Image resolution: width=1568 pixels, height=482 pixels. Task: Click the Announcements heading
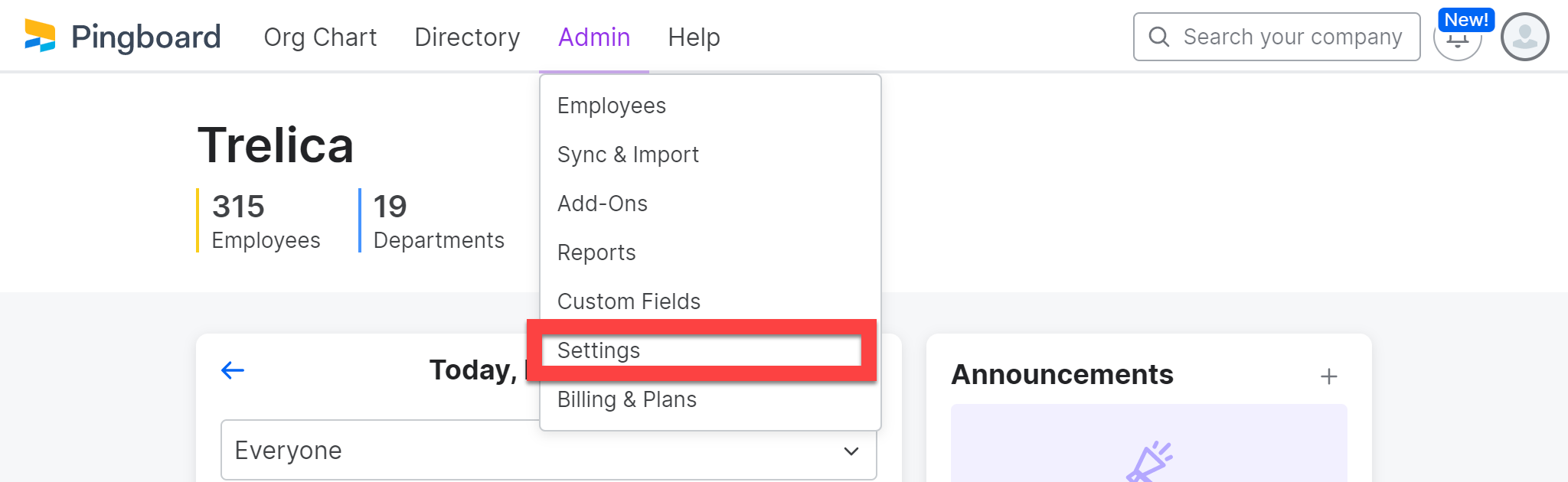[1062, 375]
